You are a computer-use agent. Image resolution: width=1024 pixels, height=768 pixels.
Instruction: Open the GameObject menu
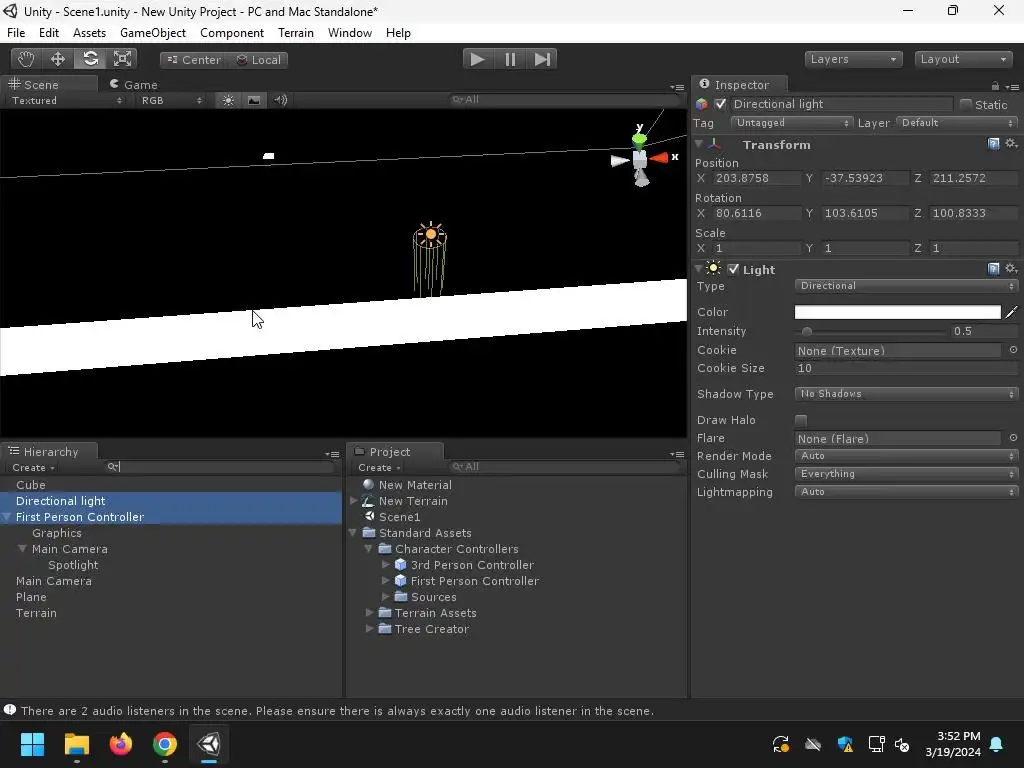tap(153, 33)
